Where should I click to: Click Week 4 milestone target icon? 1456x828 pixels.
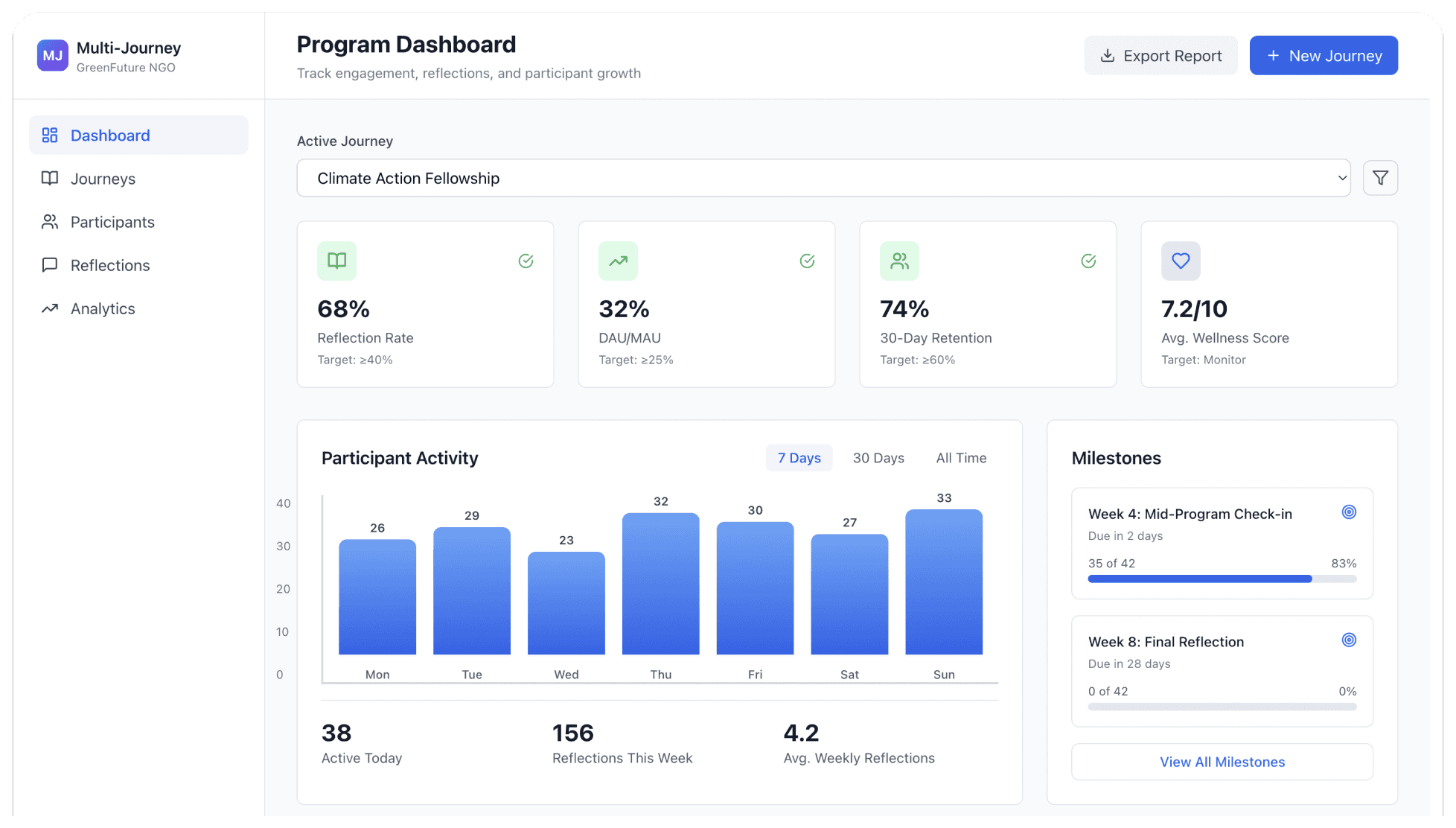1348,512
